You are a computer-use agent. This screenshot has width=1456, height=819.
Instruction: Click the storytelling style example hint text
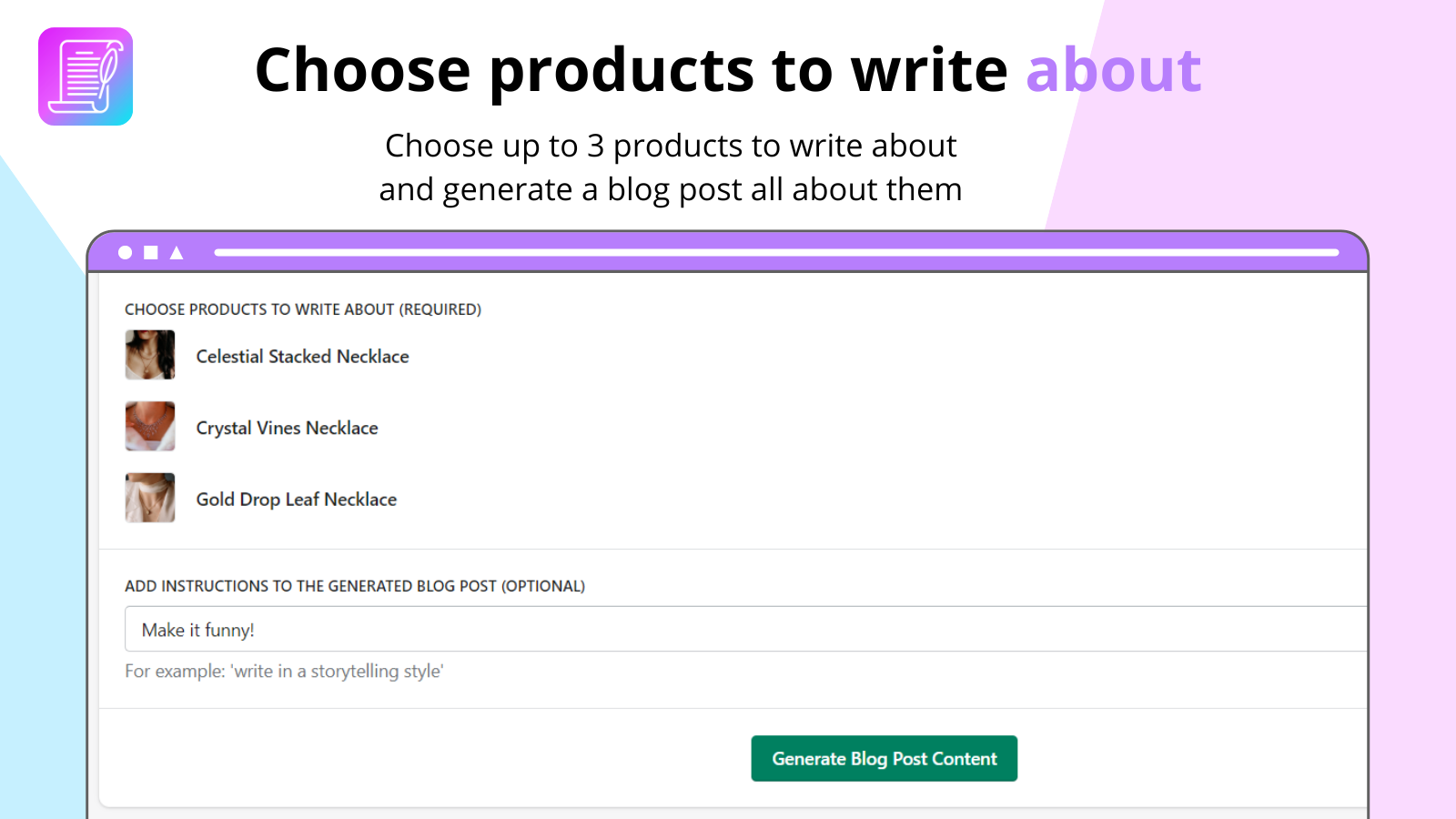pos(284,671)
